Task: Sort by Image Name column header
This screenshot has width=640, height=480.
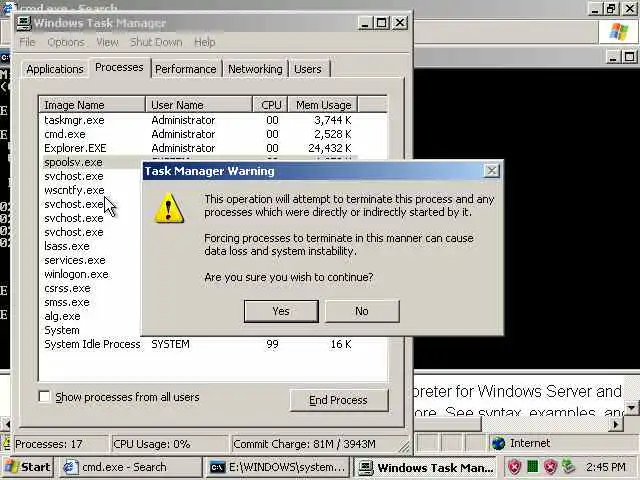Action: point(92,105)
